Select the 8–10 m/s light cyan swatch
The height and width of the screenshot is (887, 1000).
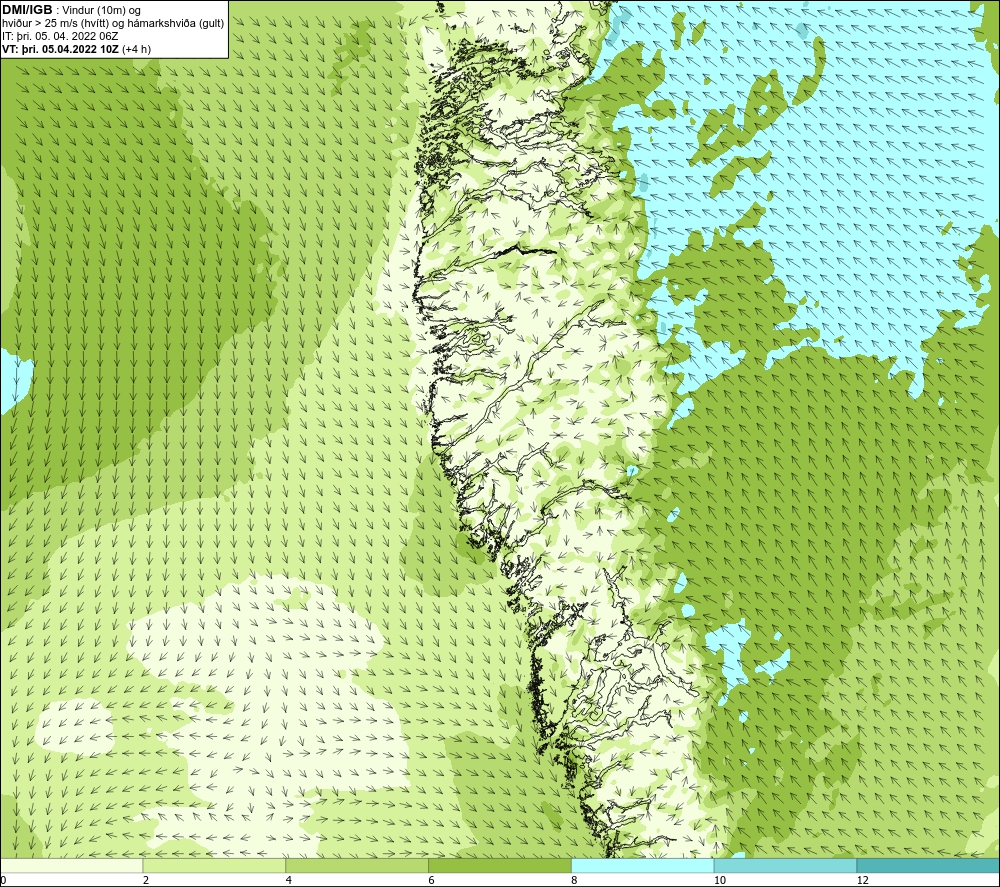tap(643, 865)
